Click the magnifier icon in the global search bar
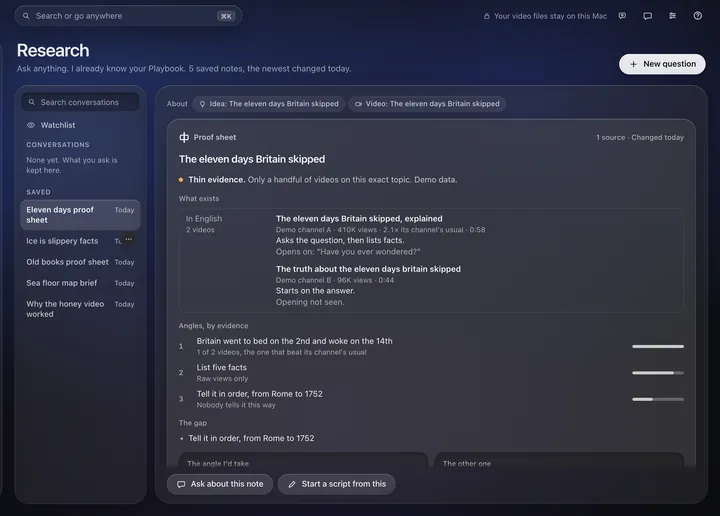This screenshot has height=516, width=720. pyautogui.click(x=26, y=16)
